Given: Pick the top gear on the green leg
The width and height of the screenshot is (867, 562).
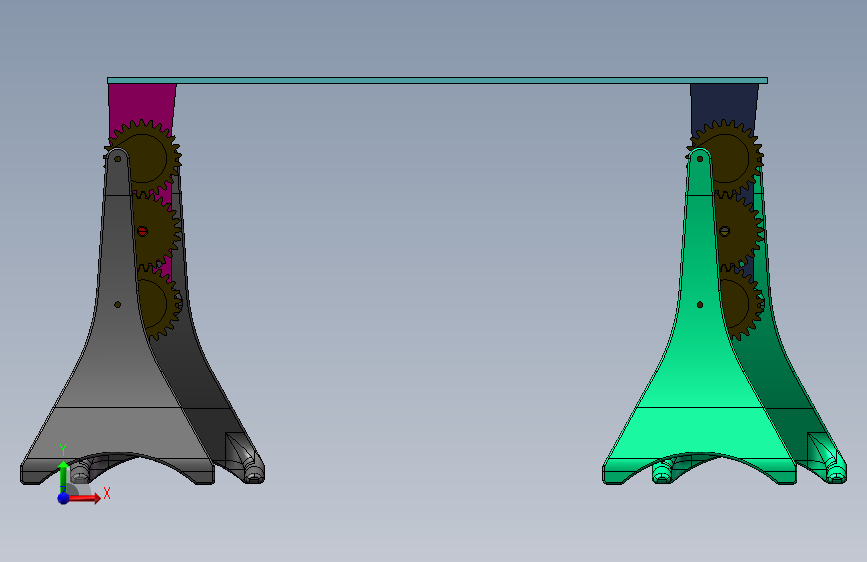Looking at the screenshot, I should 729,159.
